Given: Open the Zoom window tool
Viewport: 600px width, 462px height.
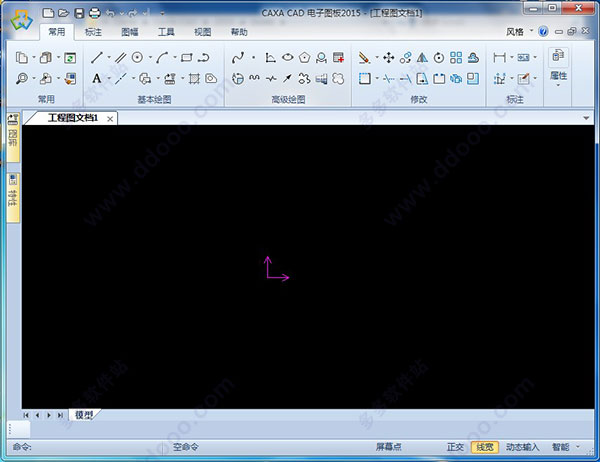Looking at the screenshot, I should 22,79.
